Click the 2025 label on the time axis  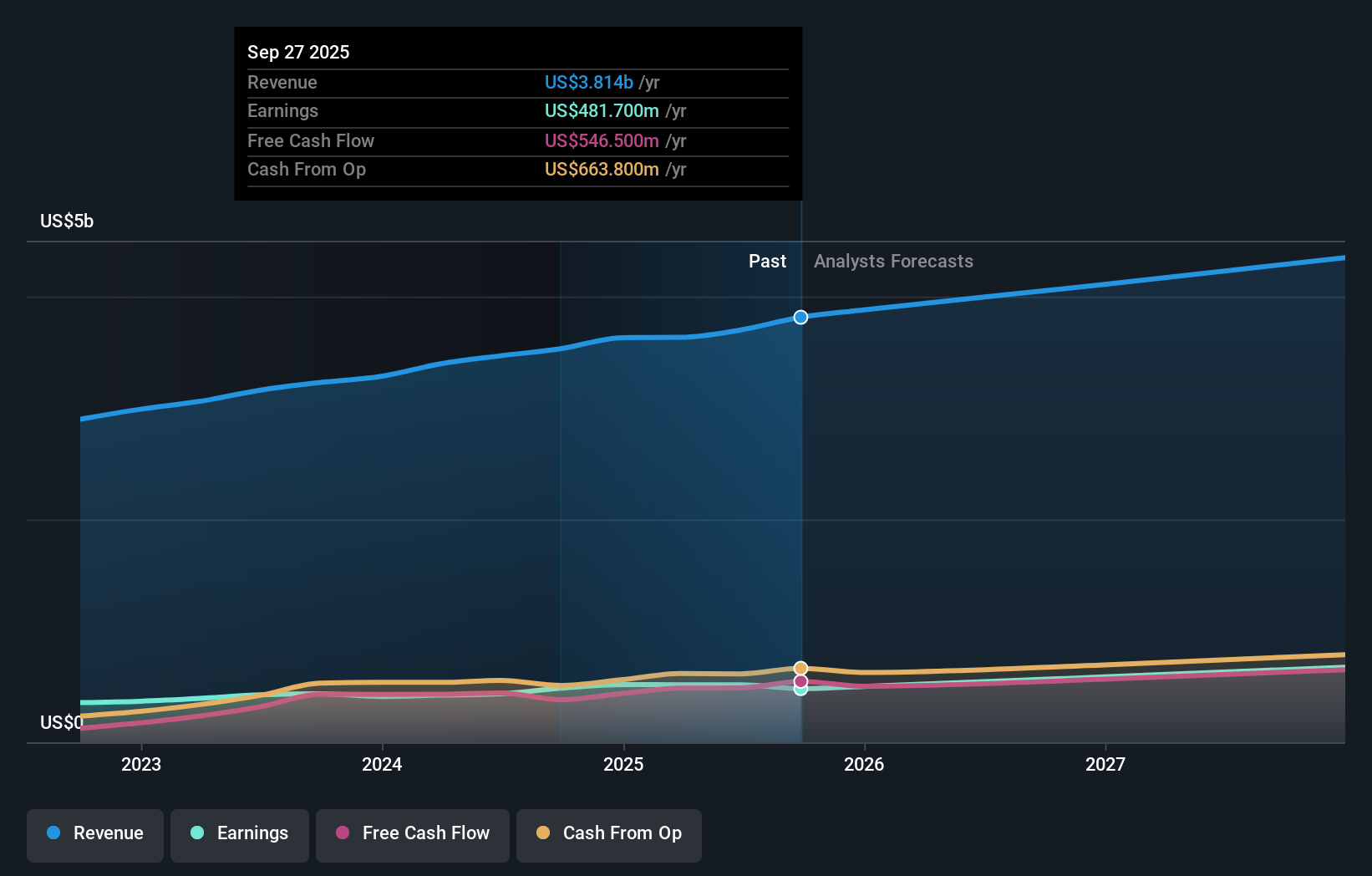[x=624, y=763]
